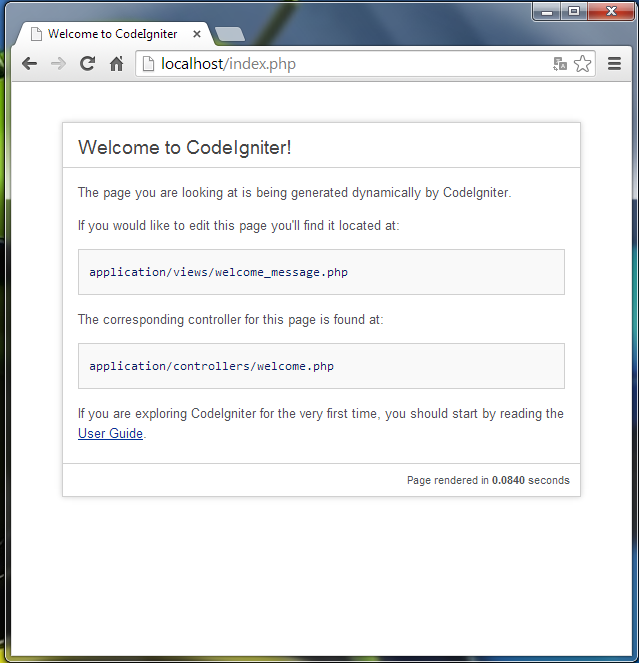Click application/controllers/welcome.php code text
Viewport: 639px width, 663px height.
pyautogui.click(x=211, y=366)
